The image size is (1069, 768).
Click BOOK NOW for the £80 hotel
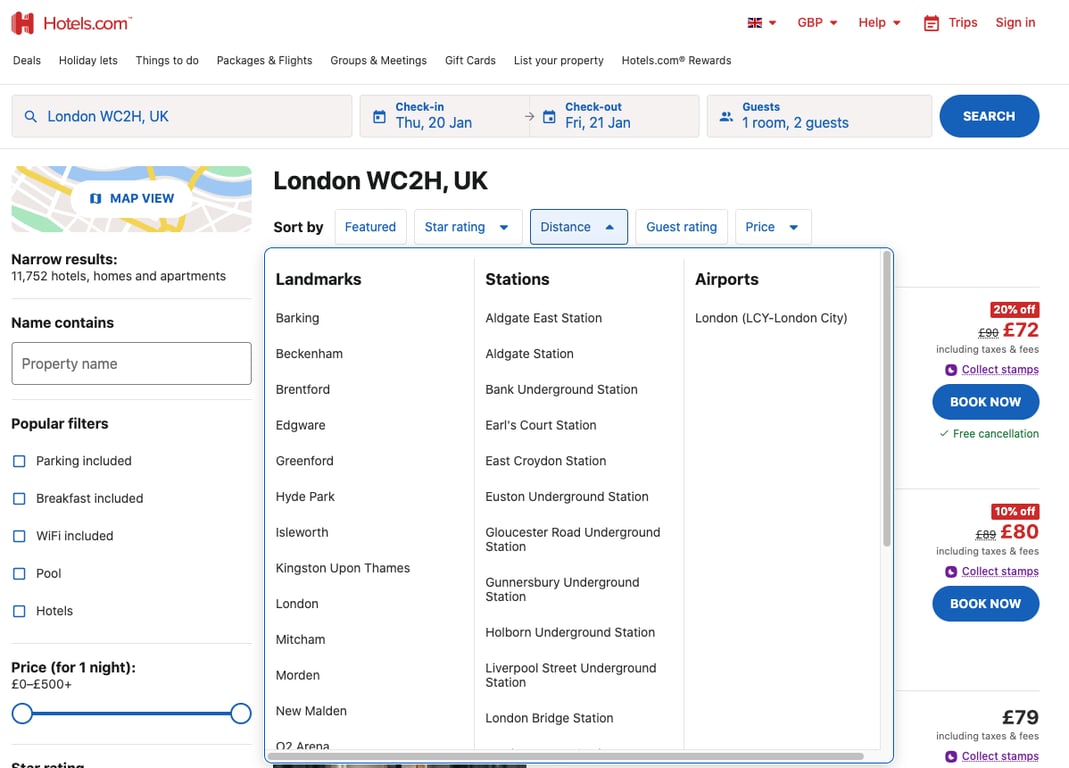click(986, 604)
